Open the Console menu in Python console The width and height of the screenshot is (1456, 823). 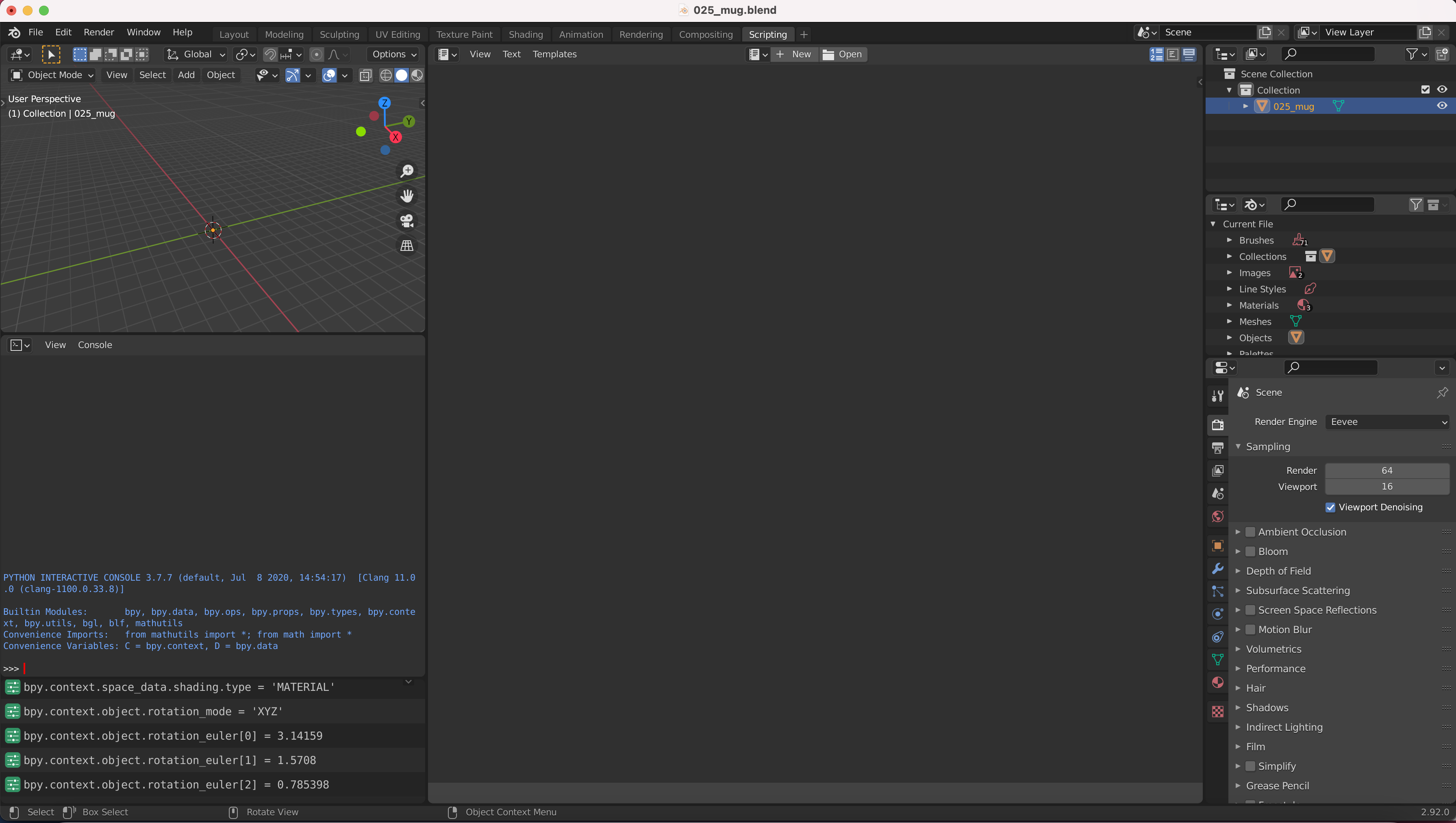pyautogui.click(x=95, y=345)
